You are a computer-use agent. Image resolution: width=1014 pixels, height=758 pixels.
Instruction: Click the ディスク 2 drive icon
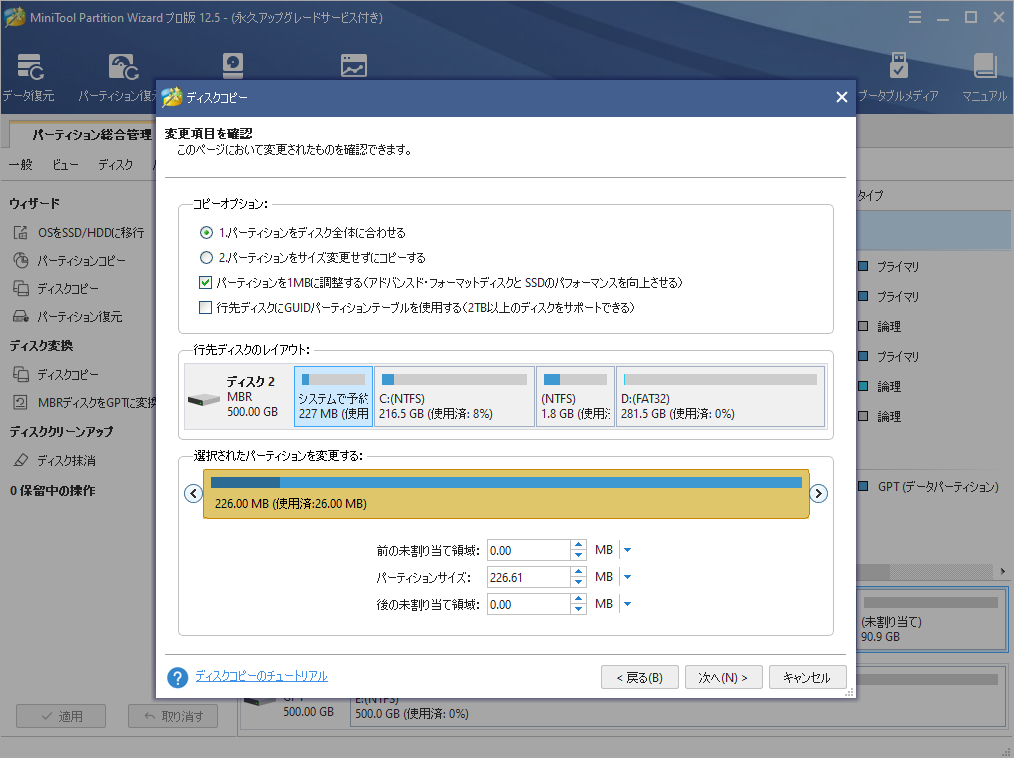(204, 400)
